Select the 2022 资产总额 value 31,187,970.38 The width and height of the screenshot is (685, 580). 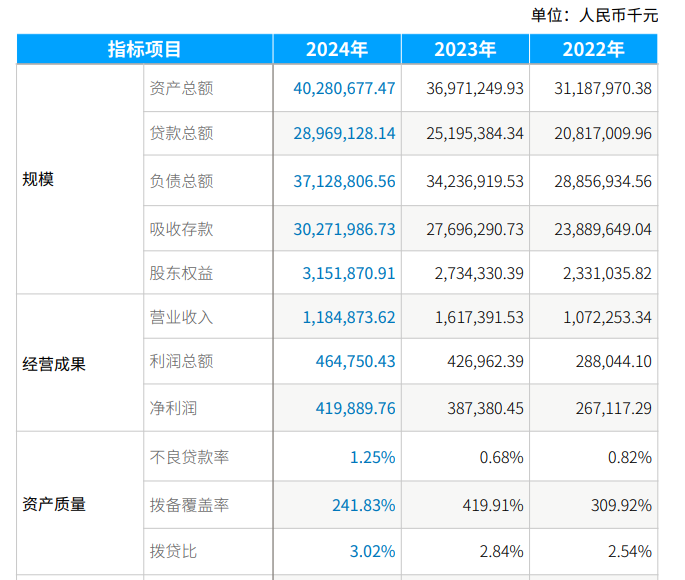click(603, 88)
